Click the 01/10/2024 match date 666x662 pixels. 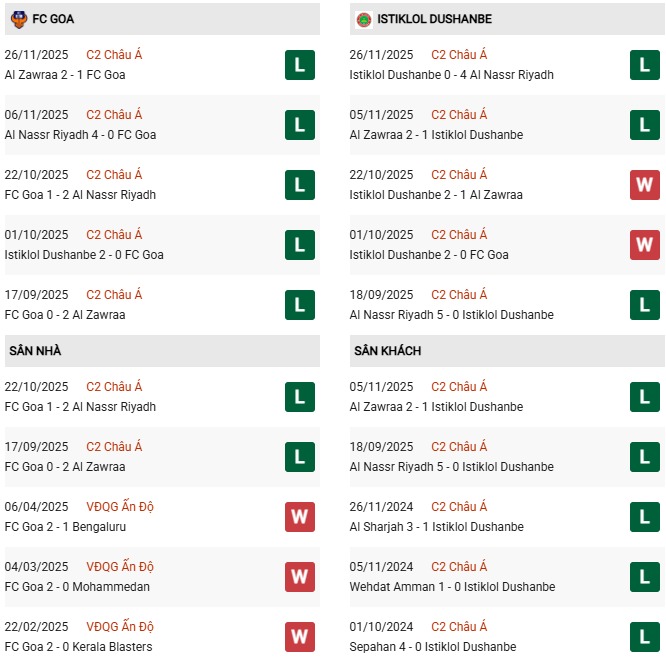(381, 627)
